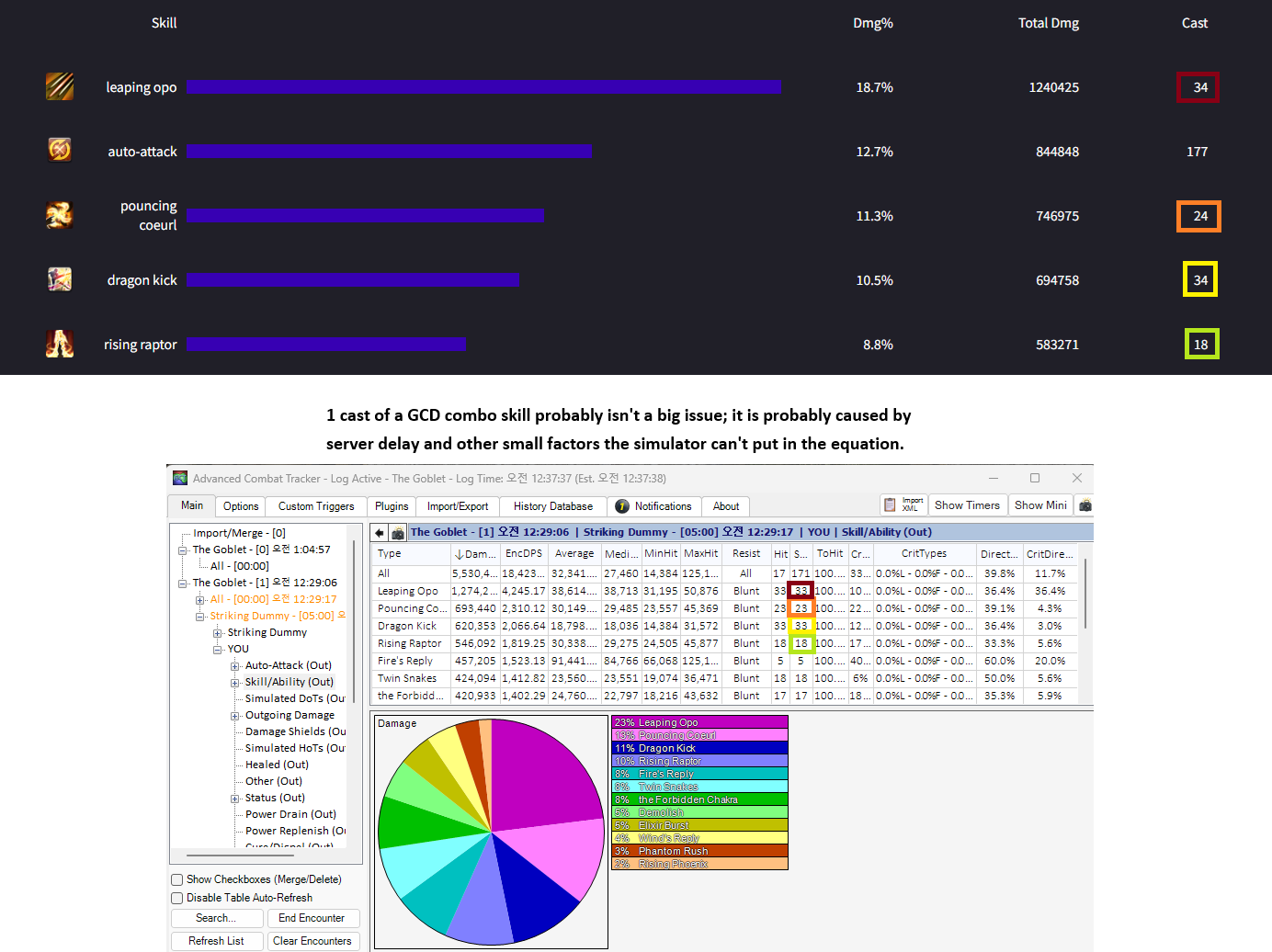Click the Resist column header
The image size is (1272, 952).
[x=746, y=554]
